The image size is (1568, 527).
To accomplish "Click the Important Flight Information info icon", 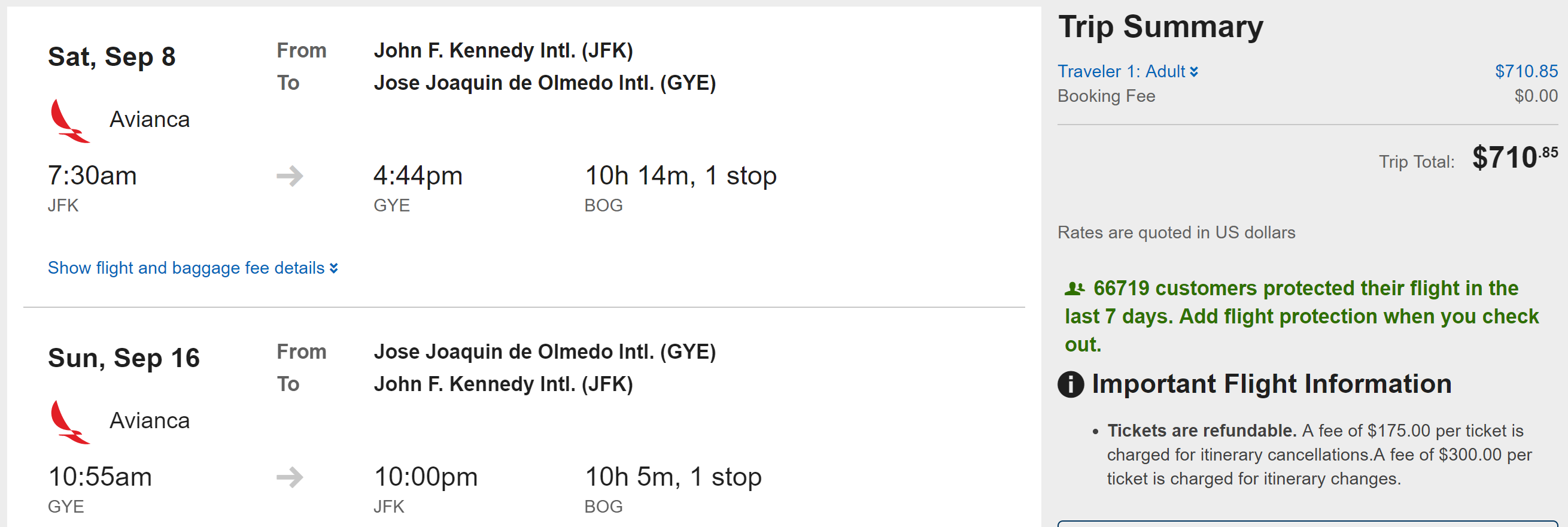I will pos(1071,384).
